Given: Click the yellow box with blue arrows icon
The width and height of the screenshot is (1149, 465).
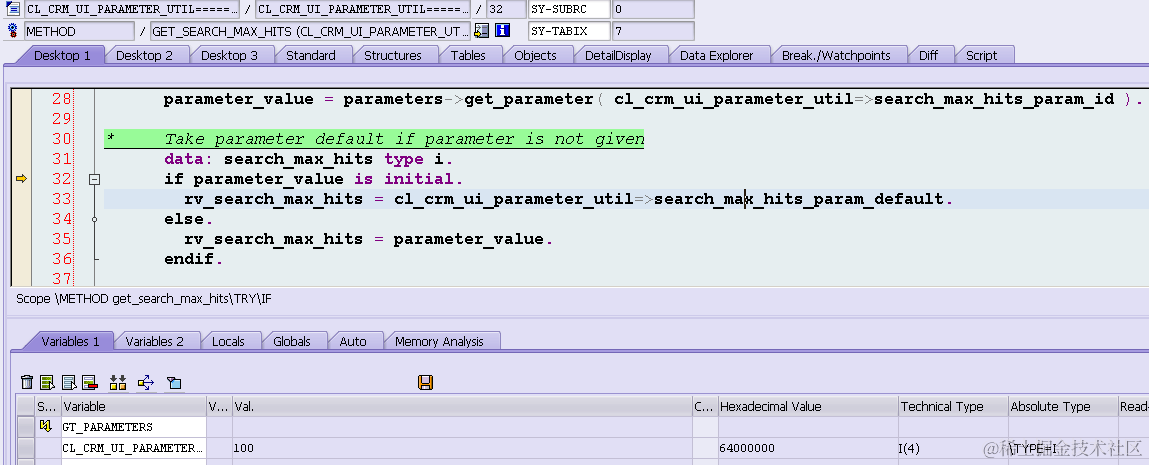Looking at the screenshot, I should point(146,382).
